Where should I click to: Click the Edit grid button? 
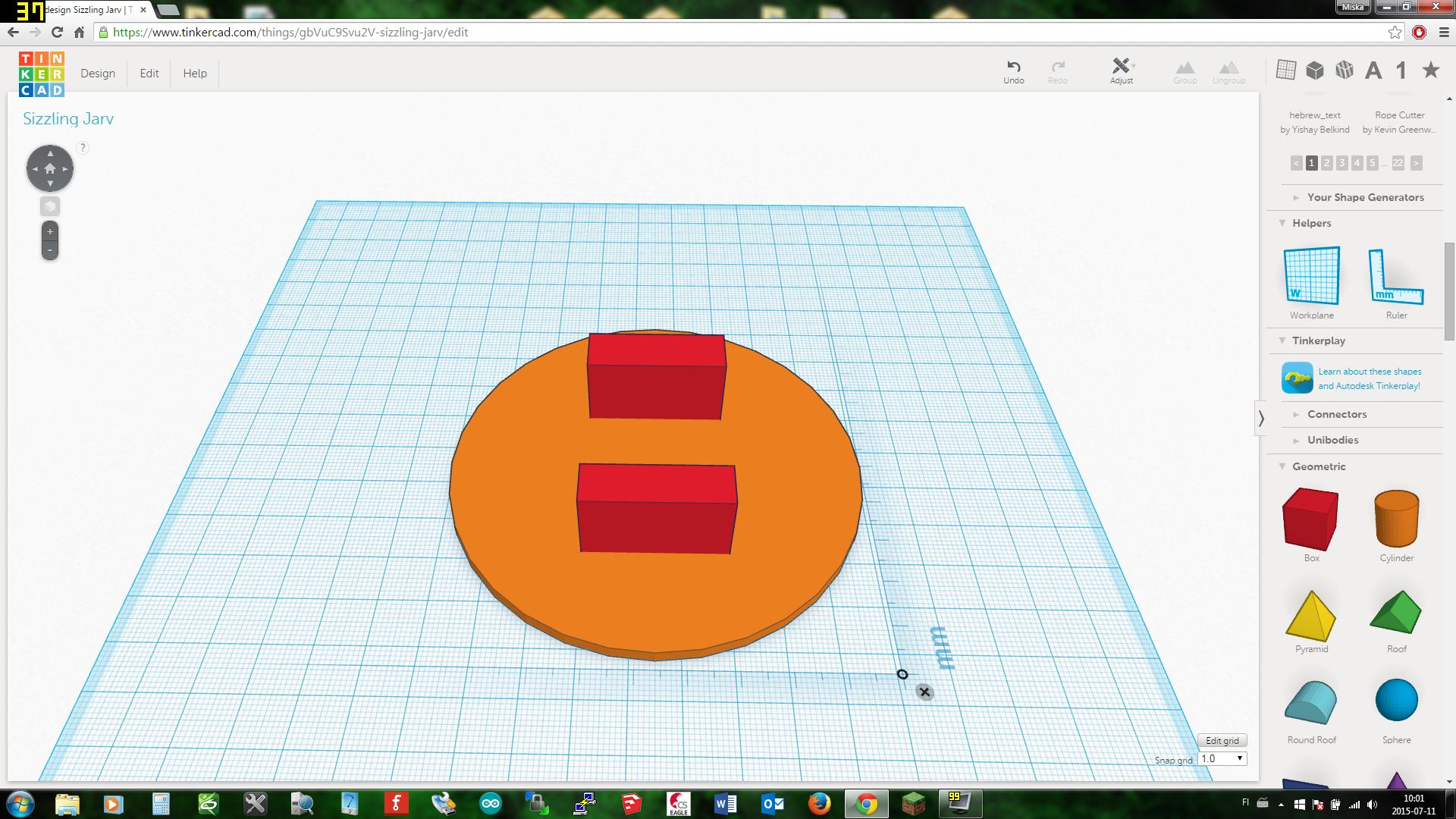coord(1222,740)
